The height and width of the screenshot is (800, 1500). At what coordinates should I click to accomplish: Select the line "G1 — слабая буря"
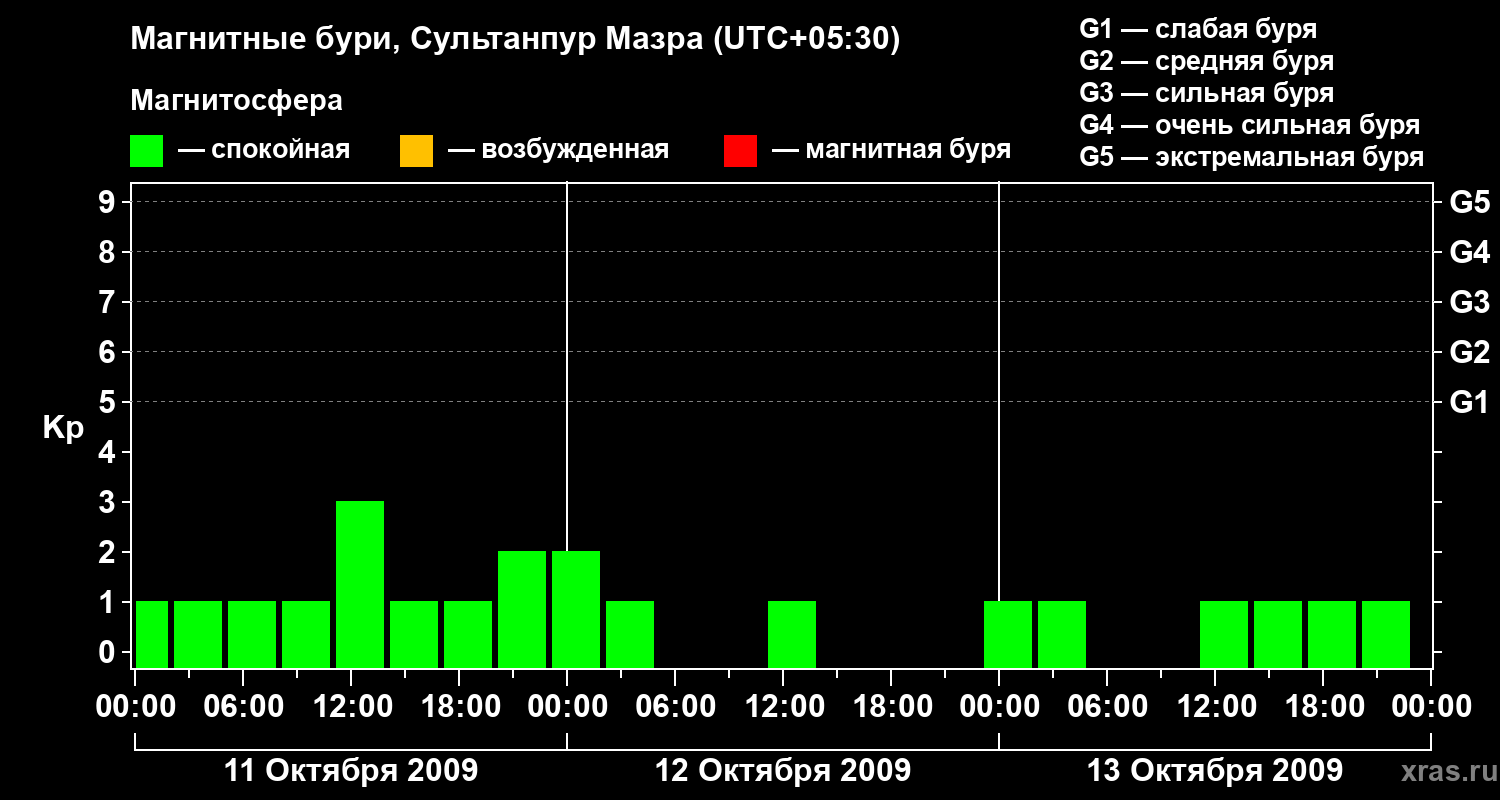tap(1198, 28)
